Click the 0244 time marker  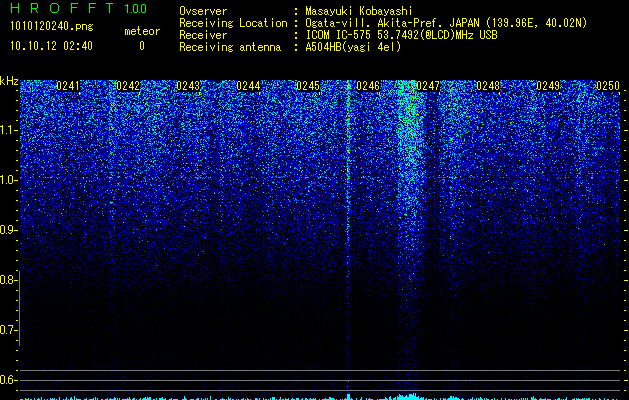[x=248, y=86]
